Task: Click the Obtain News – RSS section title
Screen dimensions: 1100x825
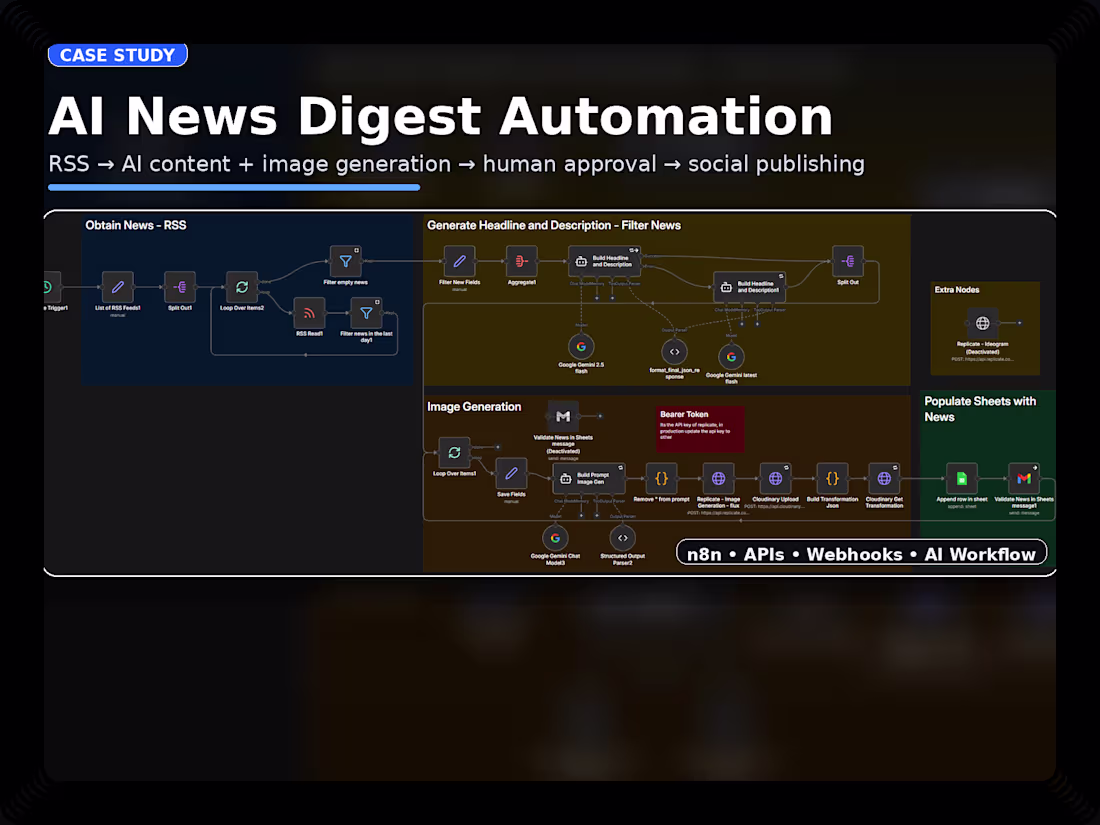Action: [135, 225]
